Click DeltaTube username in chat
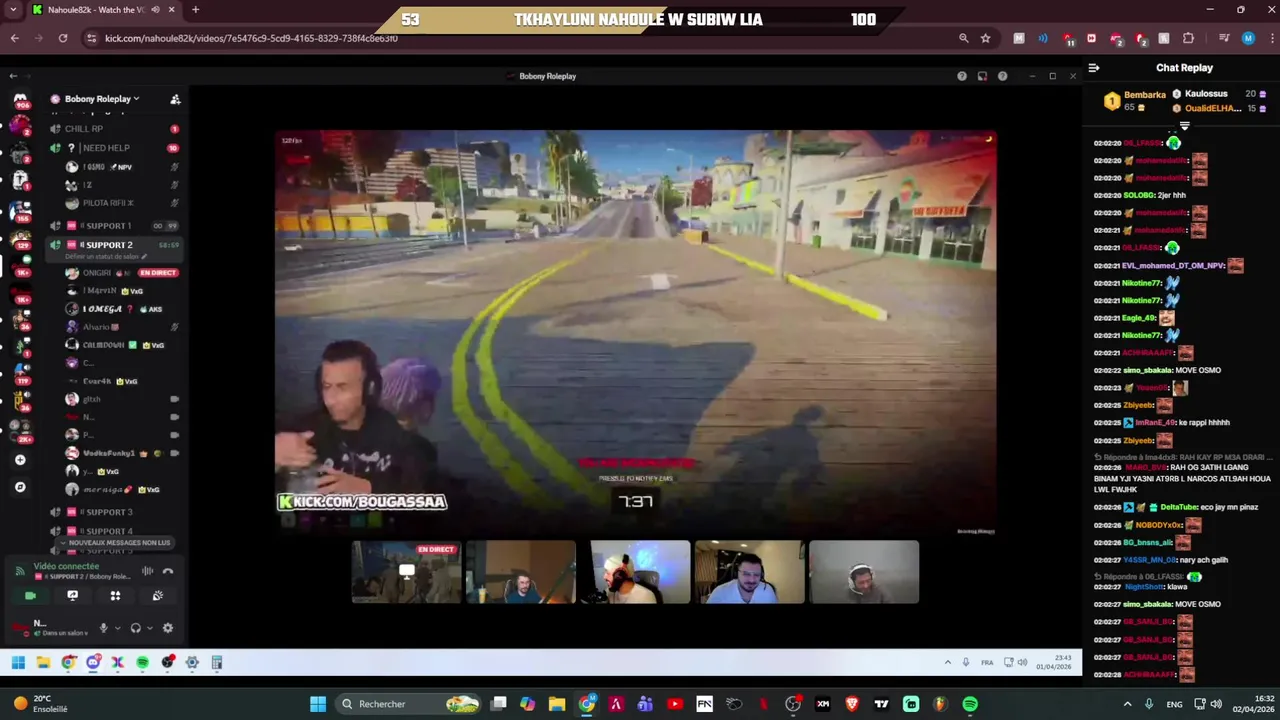 [x=1179, y=507]
